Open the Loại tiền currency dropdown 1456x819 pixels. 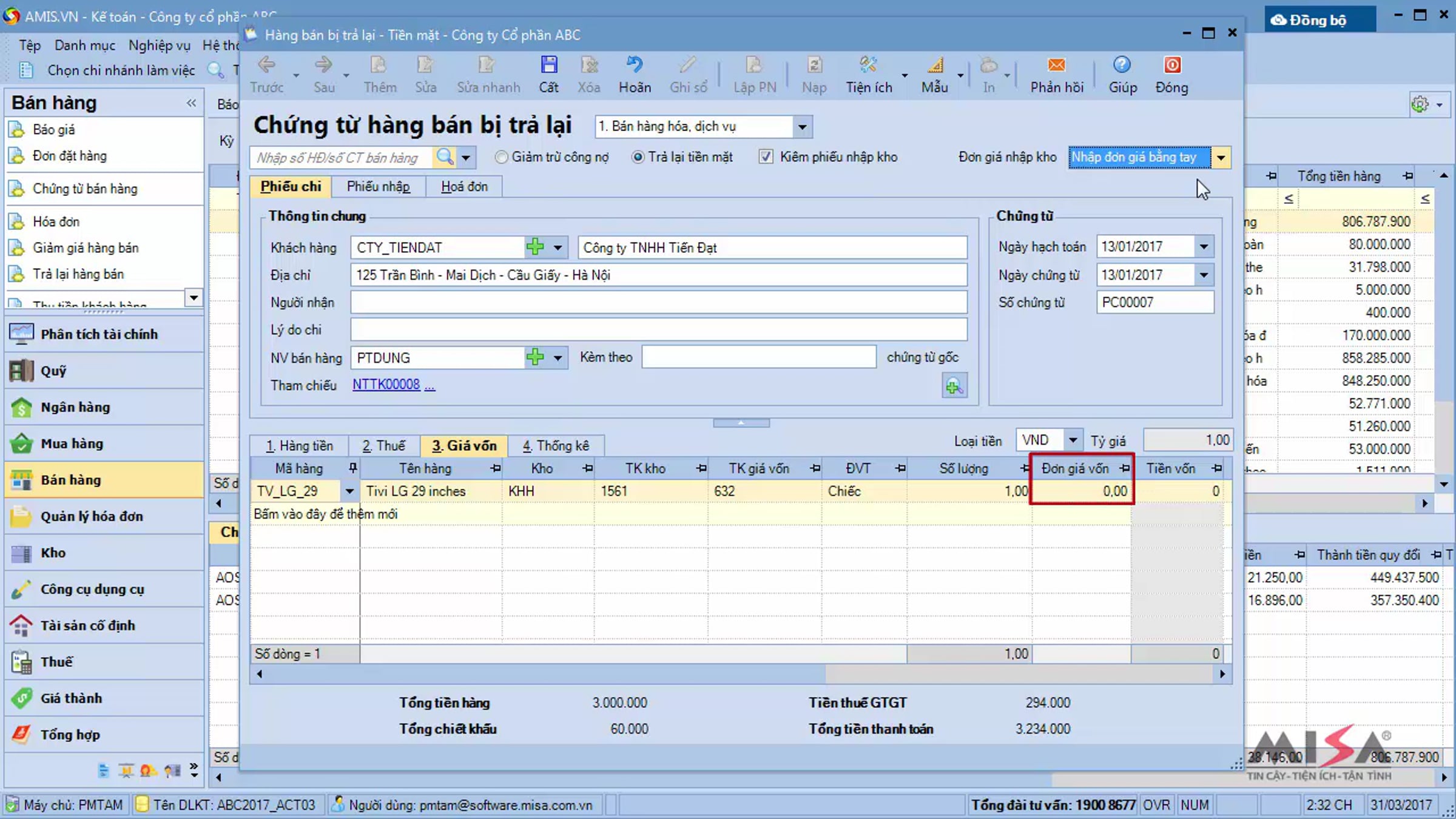(x=1073, y=440)
